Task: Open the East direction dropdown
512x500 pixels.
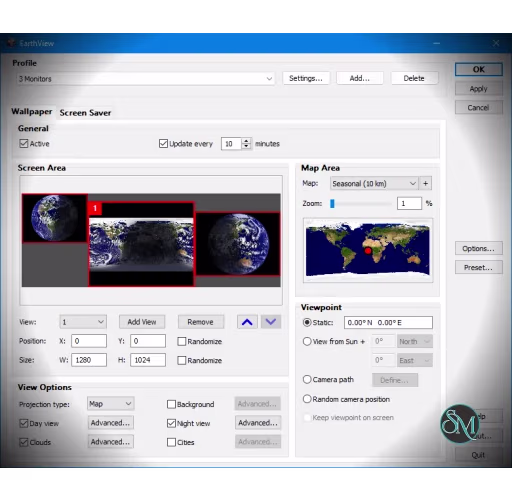Action: (x=415, y=360)
